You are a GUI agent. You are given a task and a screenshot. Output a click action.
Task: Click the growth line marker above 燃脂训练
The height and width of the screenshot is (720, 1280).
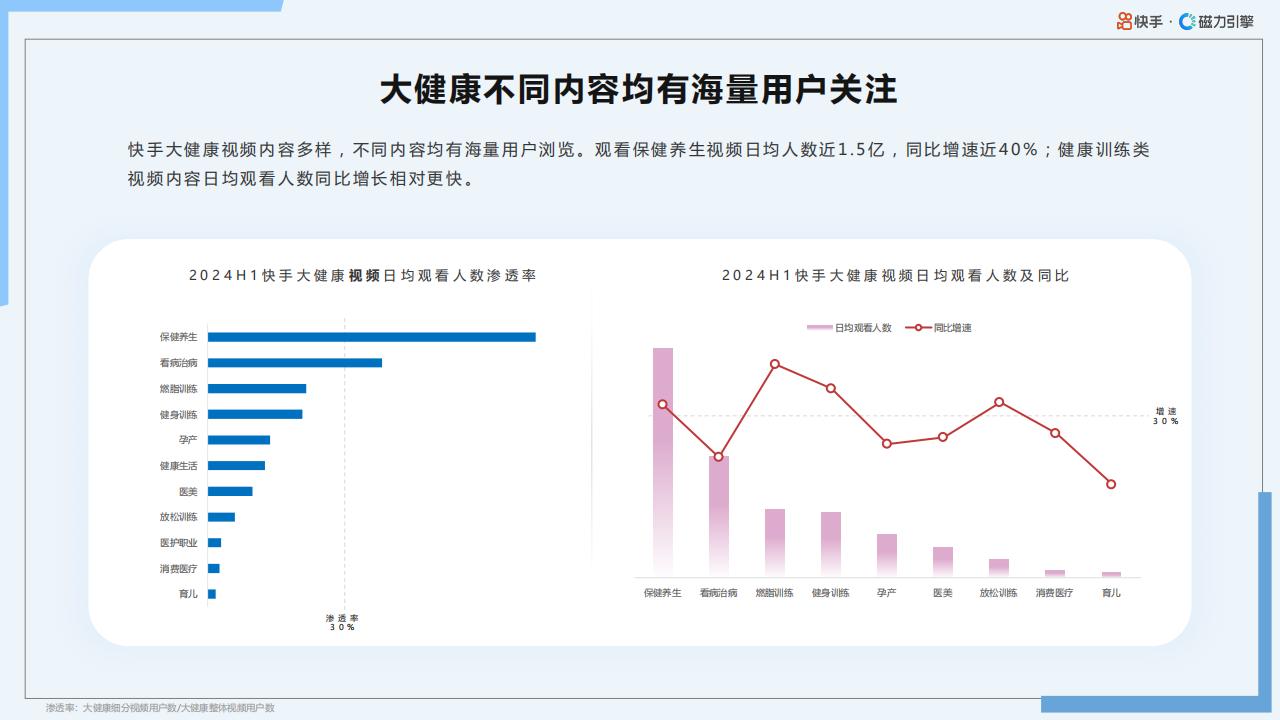tap(775, 364)
